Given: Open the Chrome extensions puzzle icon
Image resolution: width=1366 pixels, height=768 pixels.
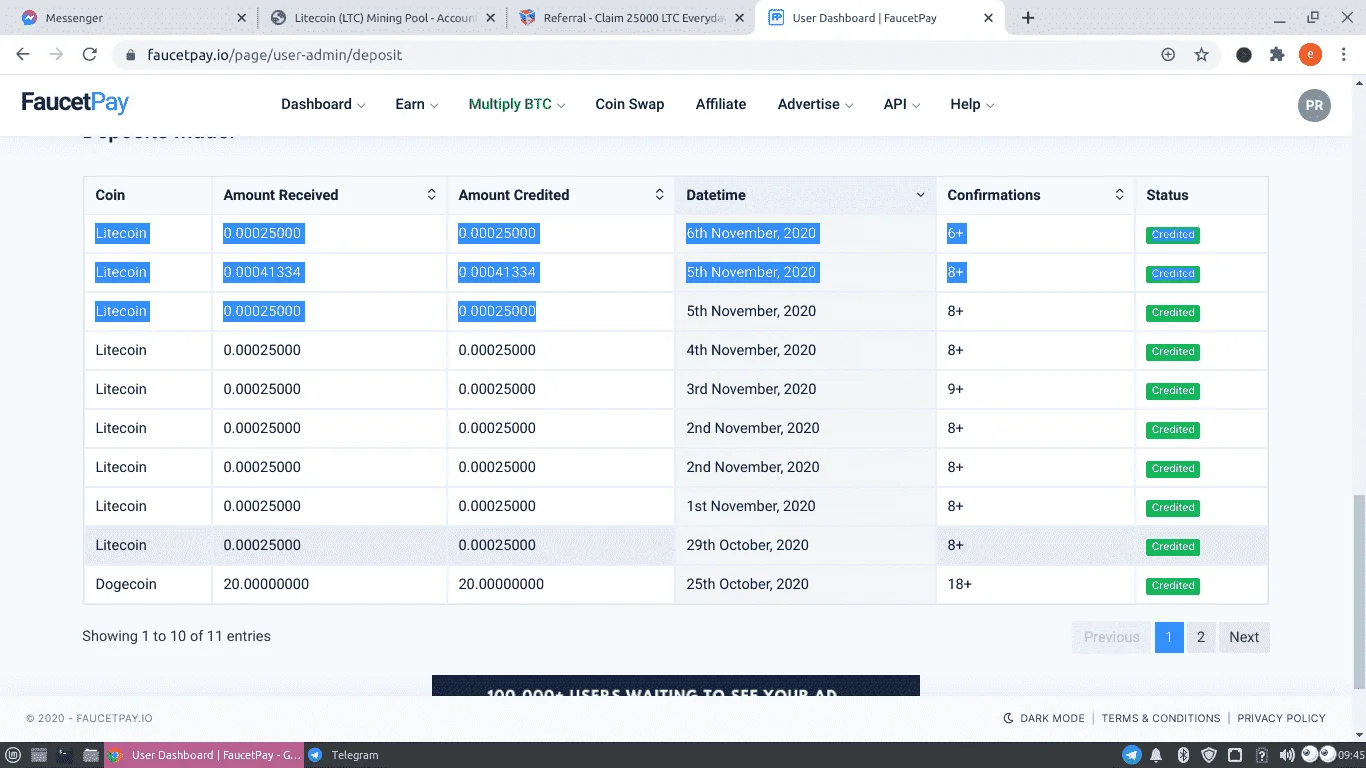Looking at the screenshot, I should [1277, 55].
